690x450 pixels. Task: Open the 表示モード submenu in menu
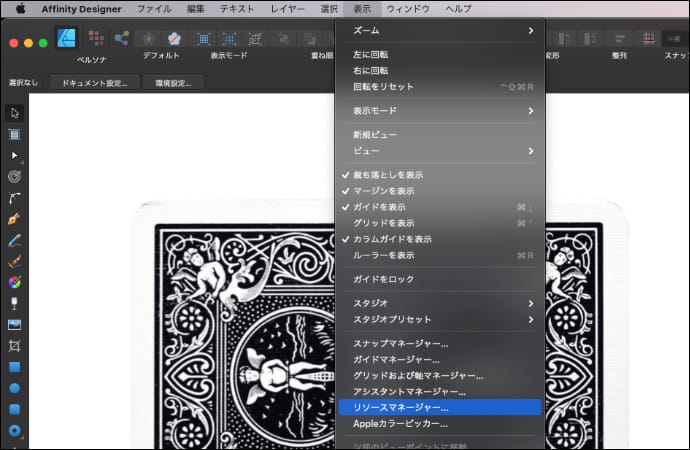(x=440, y=111)
